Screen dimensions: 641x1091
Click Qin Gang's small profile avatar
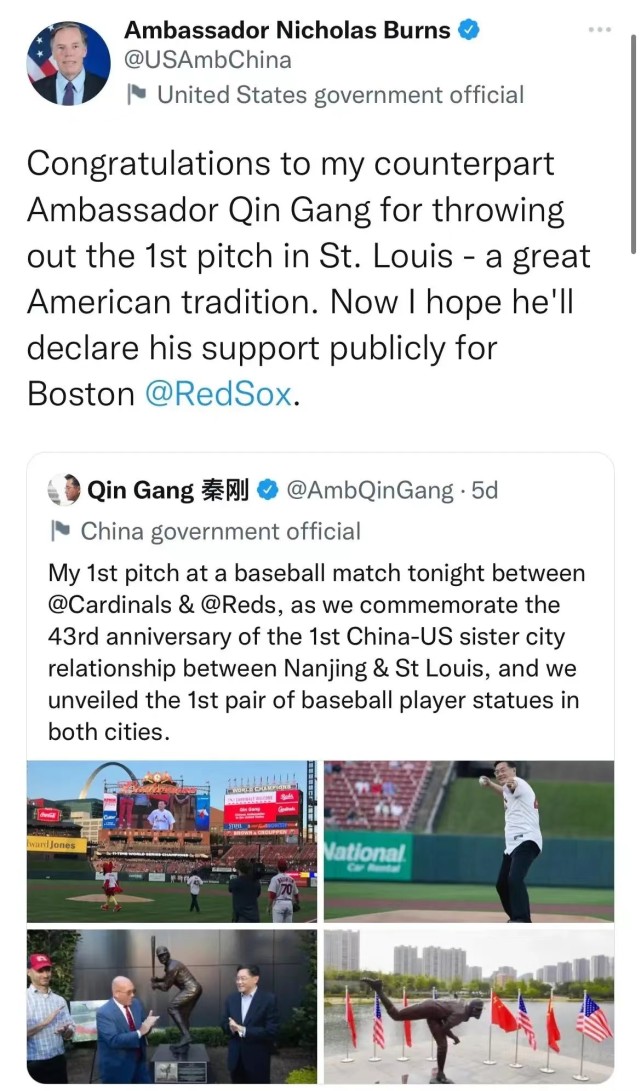[x=64, y=490]
